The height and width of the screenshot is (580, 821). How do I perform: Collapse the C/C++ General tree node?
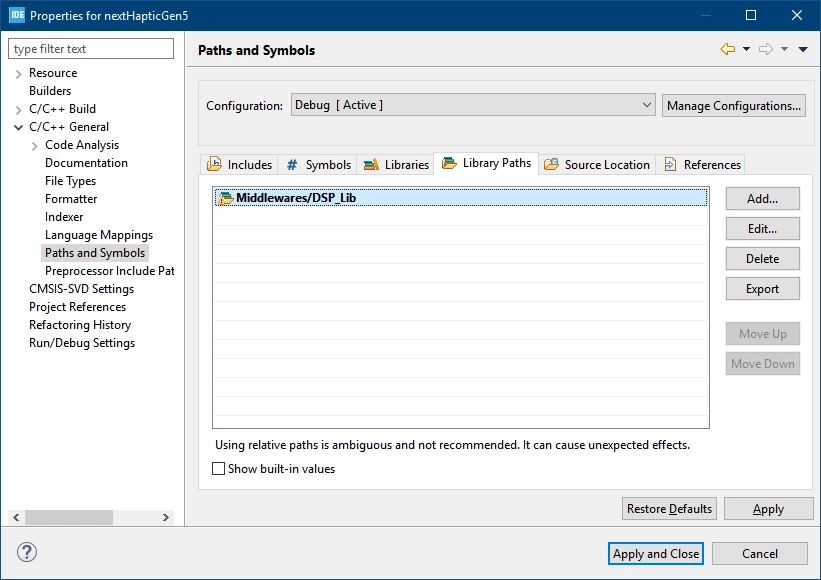(x=18, y=127)
